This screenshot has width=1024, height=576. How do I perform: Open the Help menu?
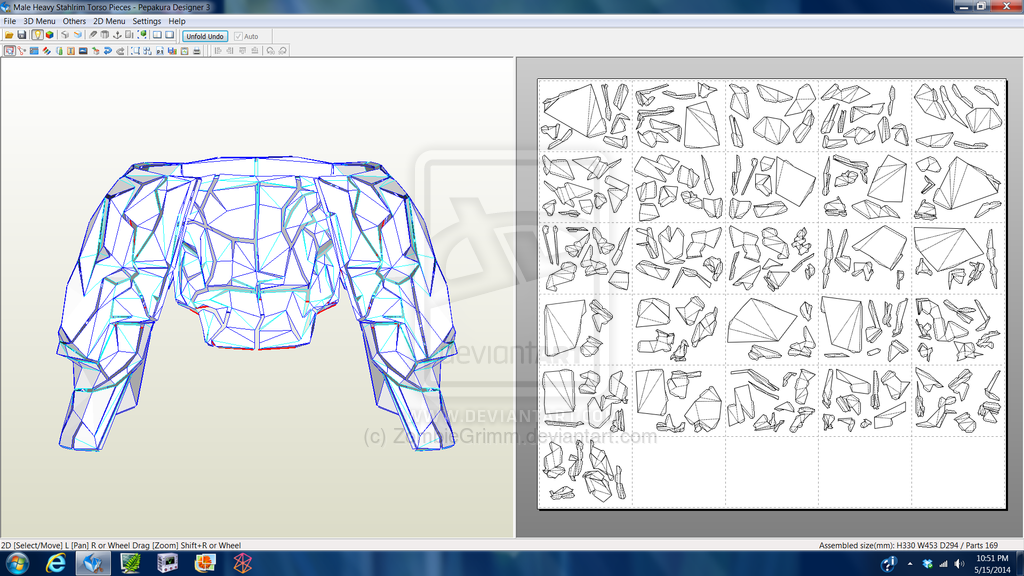coord(177,21)
